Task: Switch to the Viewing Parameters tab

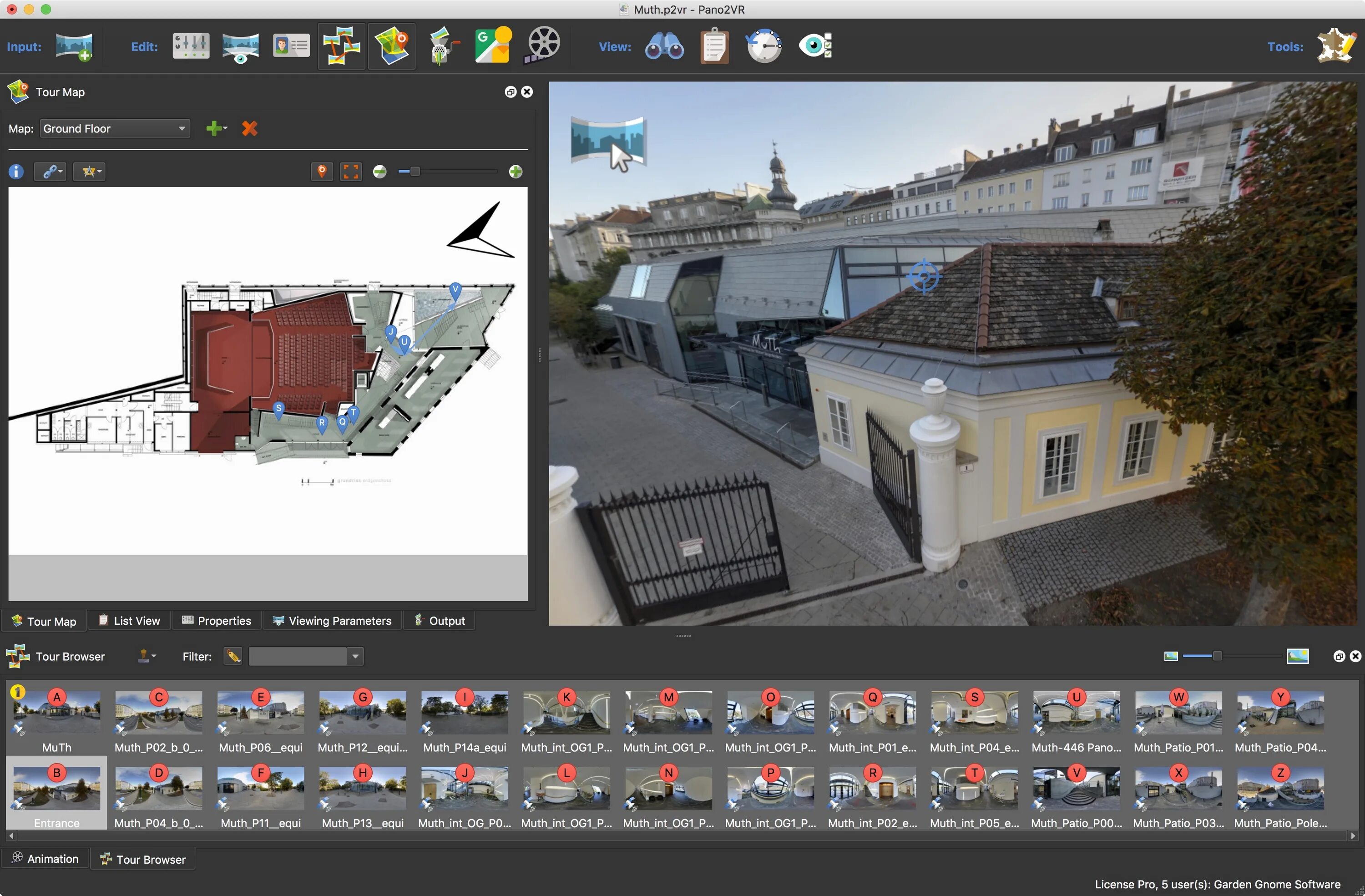Action: [x=333, y=621]
